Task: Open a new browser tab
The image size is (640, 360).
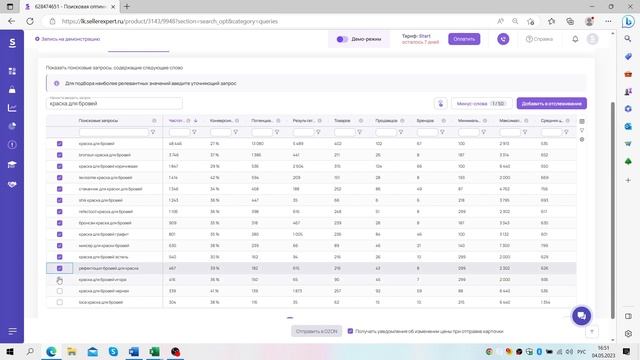Action: pyautogui.click(x=127, y=7)
